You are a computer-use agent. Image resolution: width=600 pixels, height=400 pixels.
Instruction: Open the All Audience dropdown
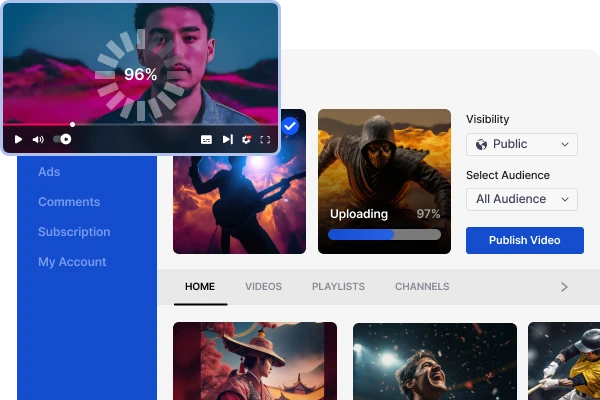click(522, 199)
